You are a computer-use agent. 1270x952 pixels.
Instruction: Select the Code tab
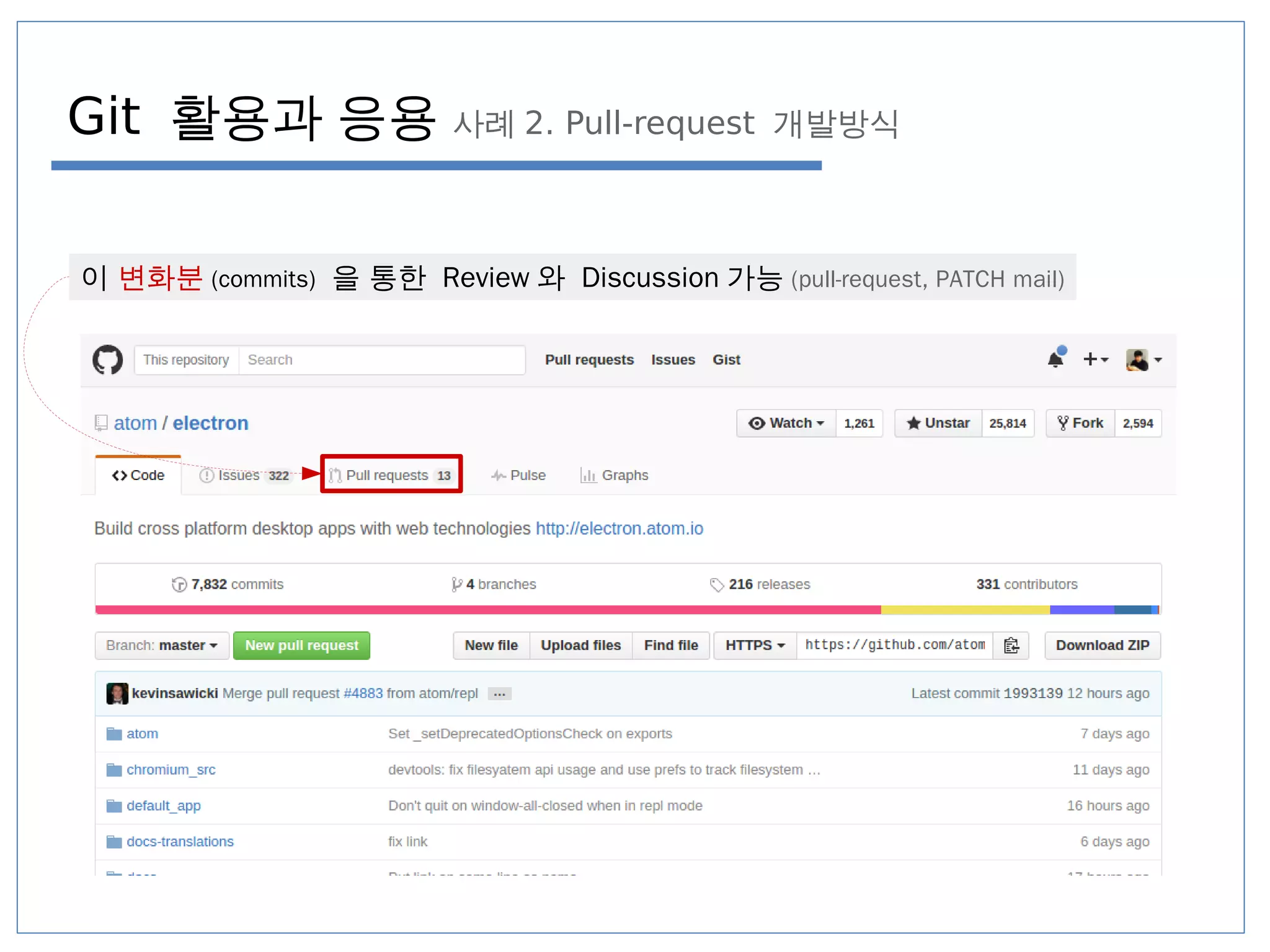pos(138,475)
